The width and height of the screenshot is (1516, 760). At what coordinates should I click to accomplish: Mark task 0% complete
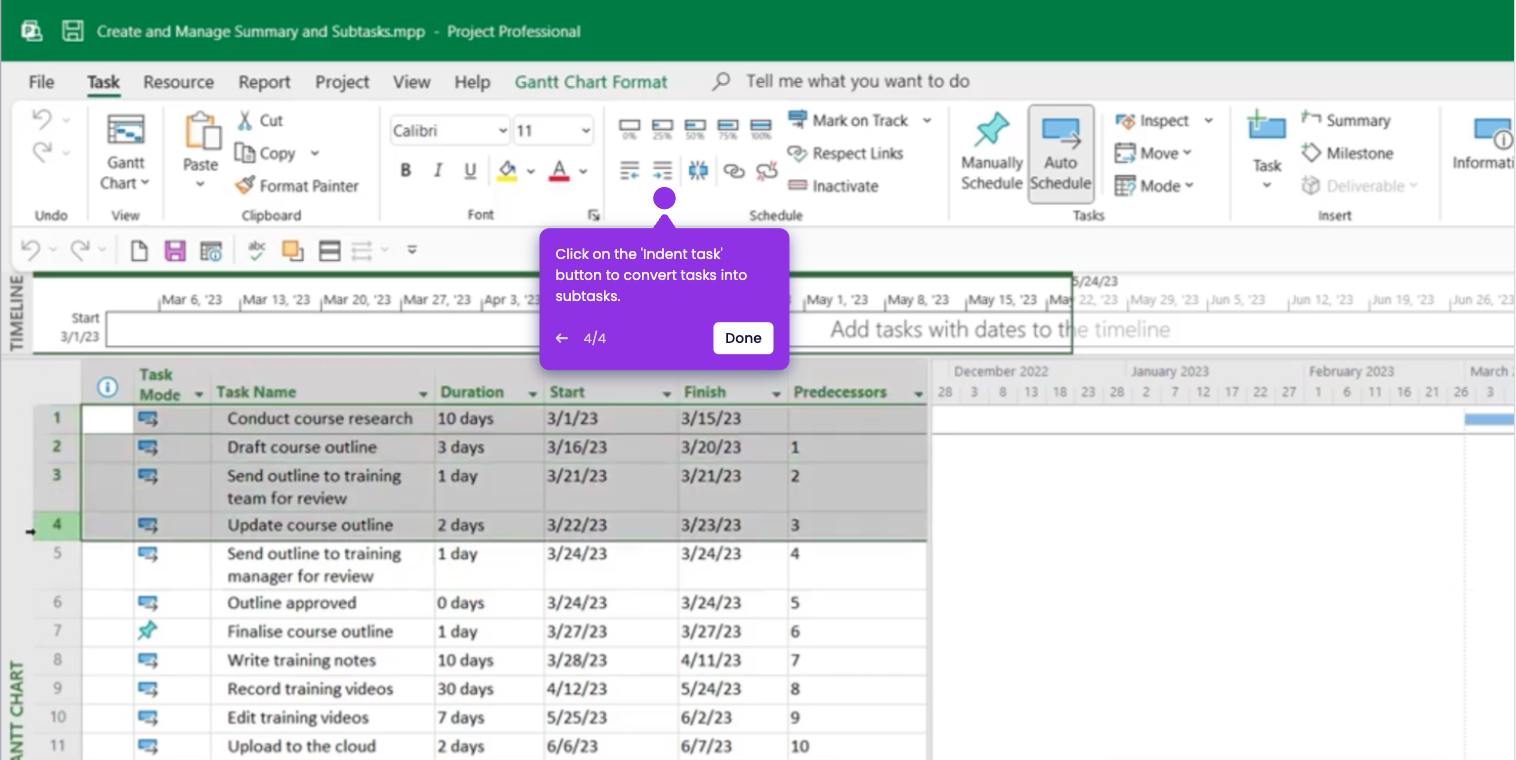pos(629,128)
